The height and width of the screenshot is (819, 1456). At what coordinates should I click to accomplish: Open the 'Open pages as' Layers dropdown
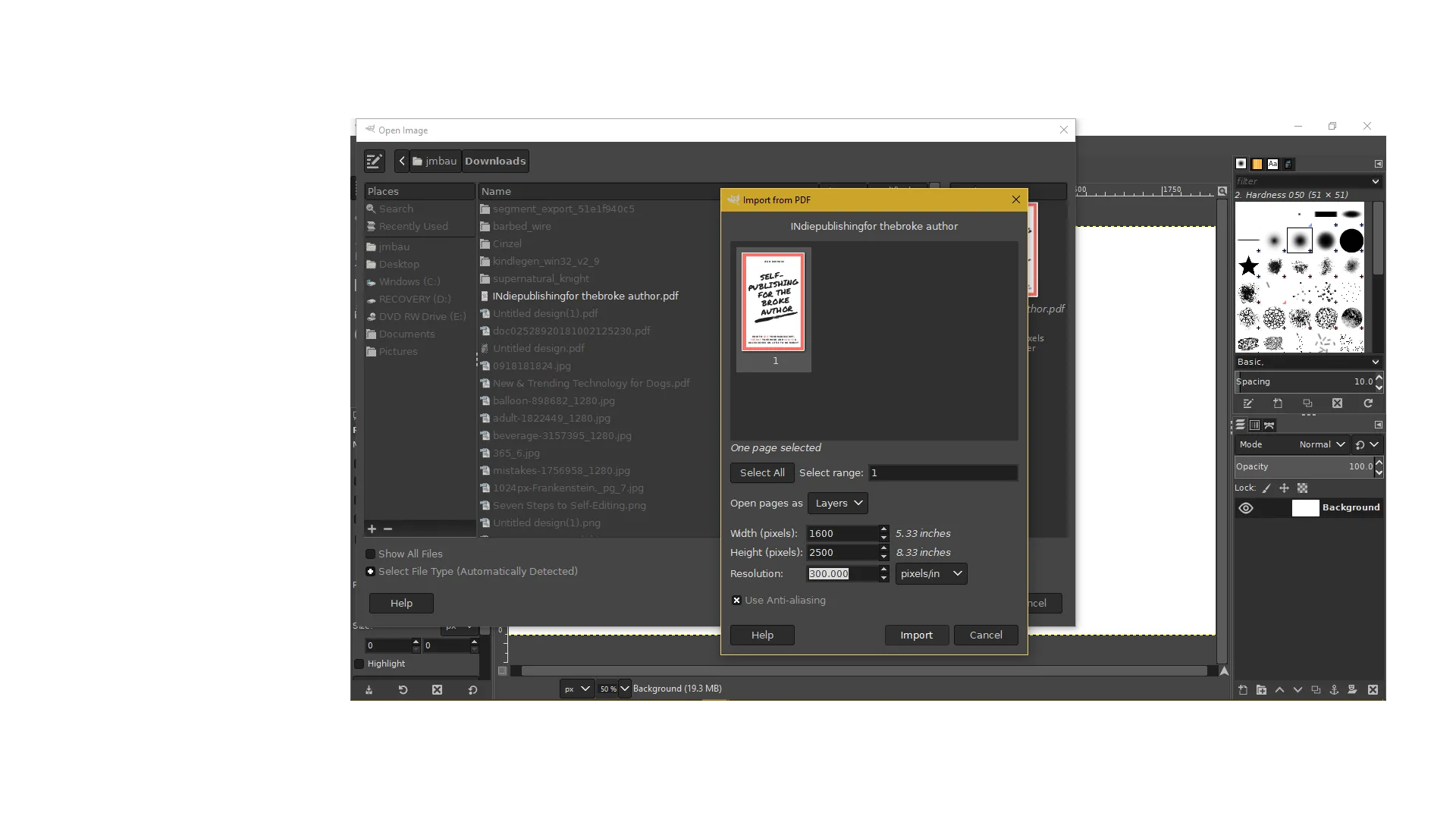point(837,502)
